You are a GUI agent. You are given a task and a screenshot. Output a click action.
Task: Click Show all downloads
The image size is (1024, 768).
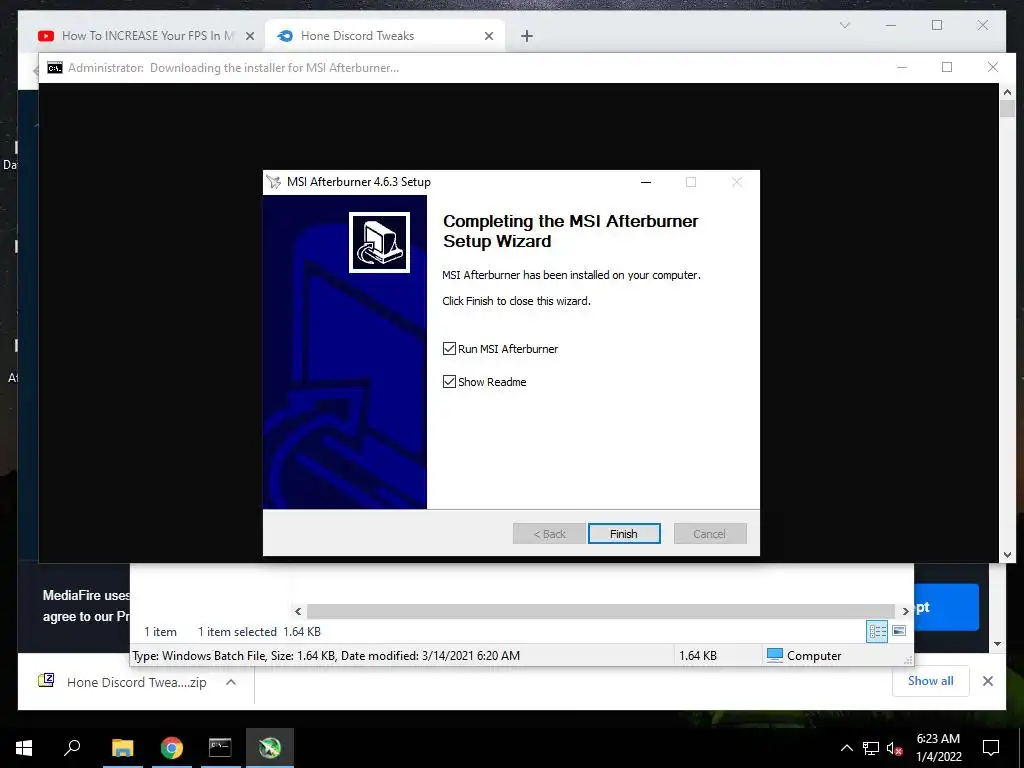pyautogui.click(x=930, y=680)
